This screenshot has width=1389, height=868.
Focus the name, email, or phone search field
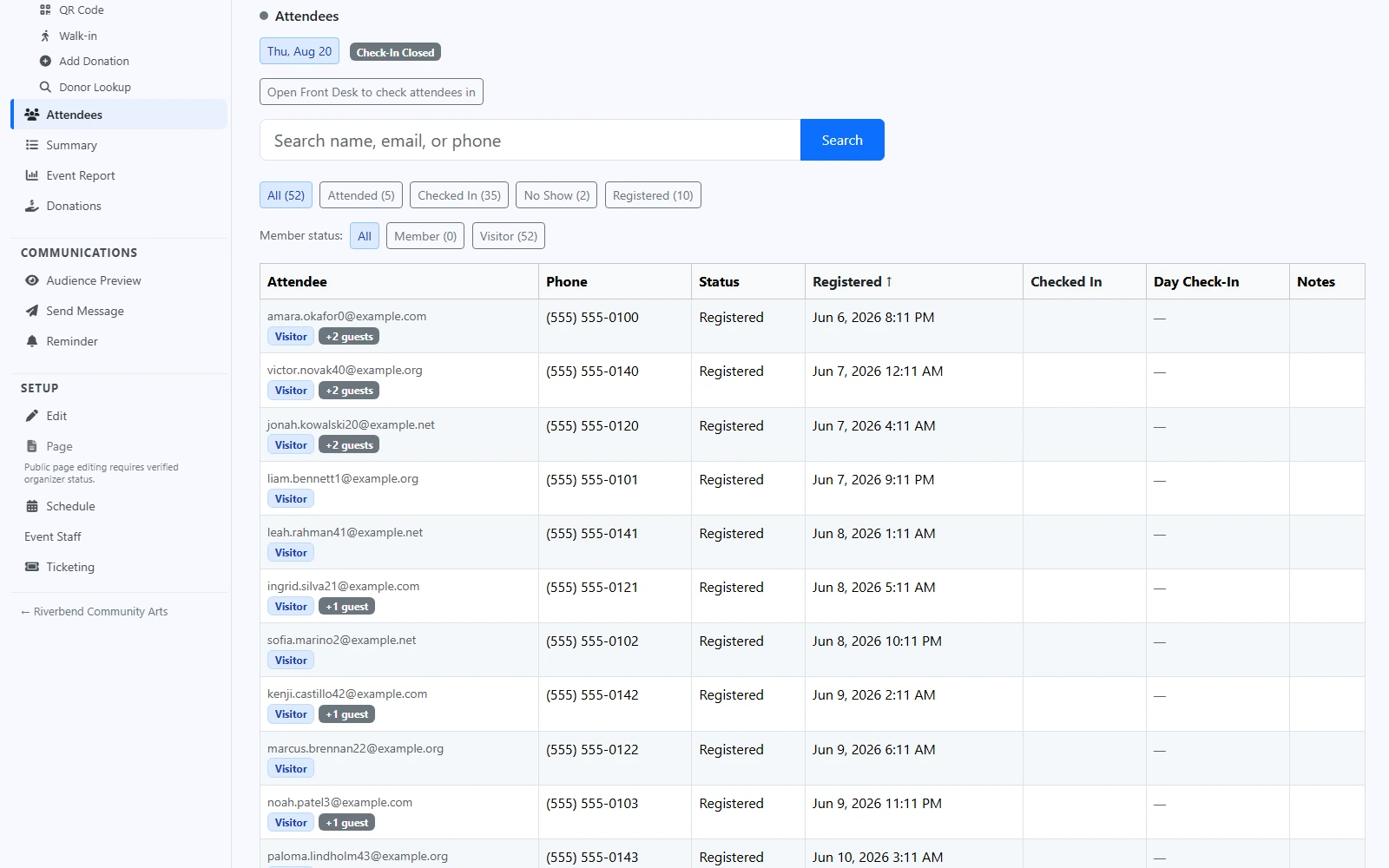click(x=530, y=141)
